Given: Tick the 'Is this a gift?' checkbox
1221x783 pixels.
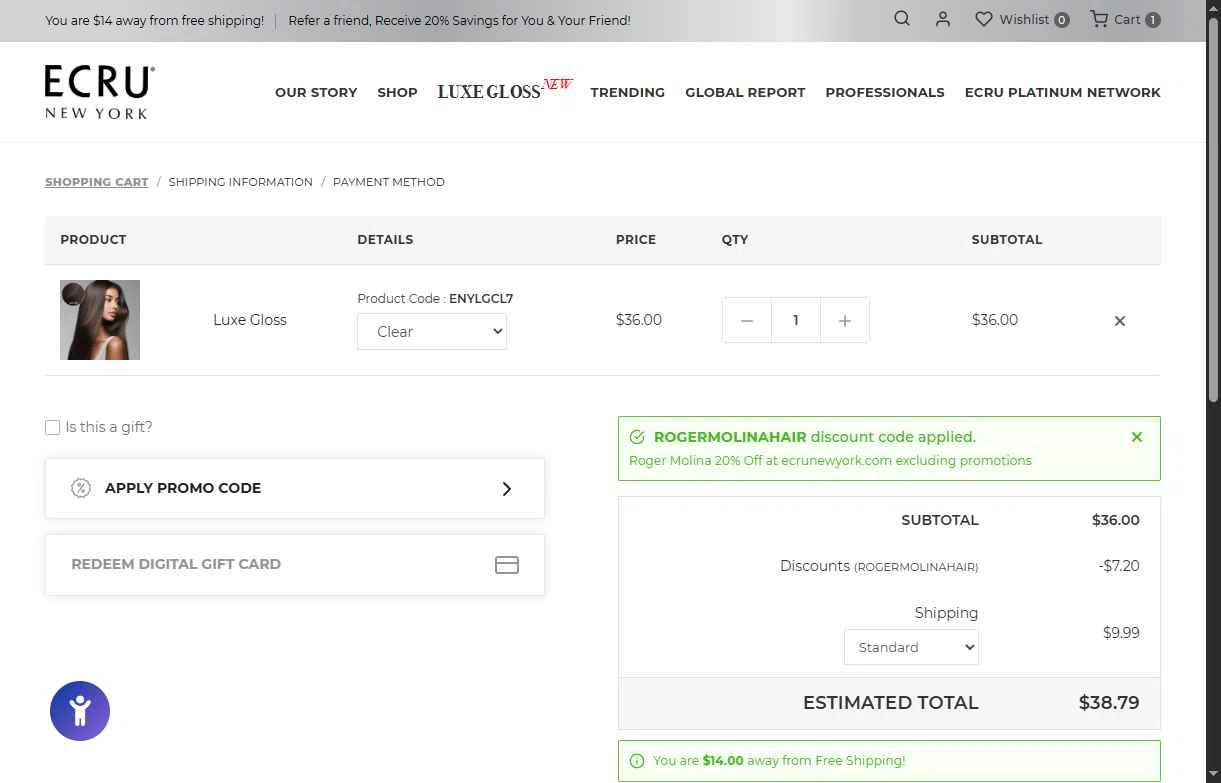Looking at the screenshot, I should pyautogui.click(x=53, y=427).
